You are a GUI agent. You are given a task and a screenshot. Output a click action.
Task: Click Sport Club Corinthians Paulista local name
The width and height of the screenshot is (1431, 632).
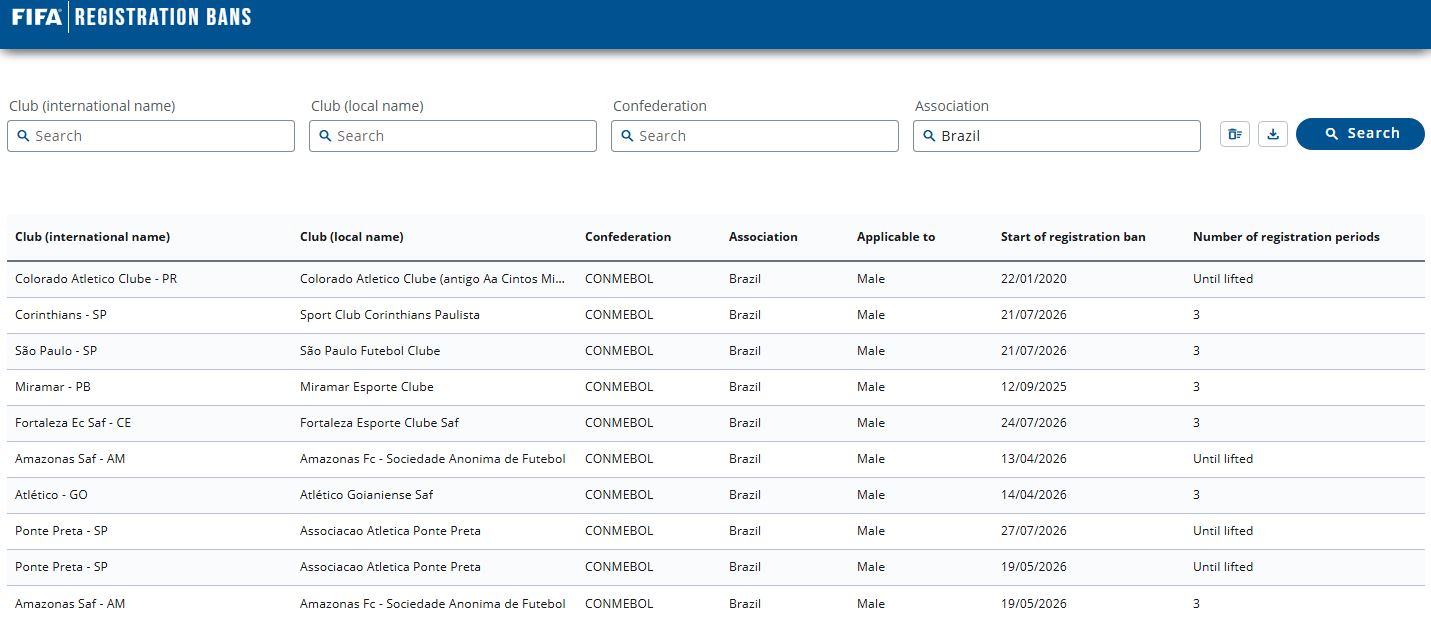390,315
